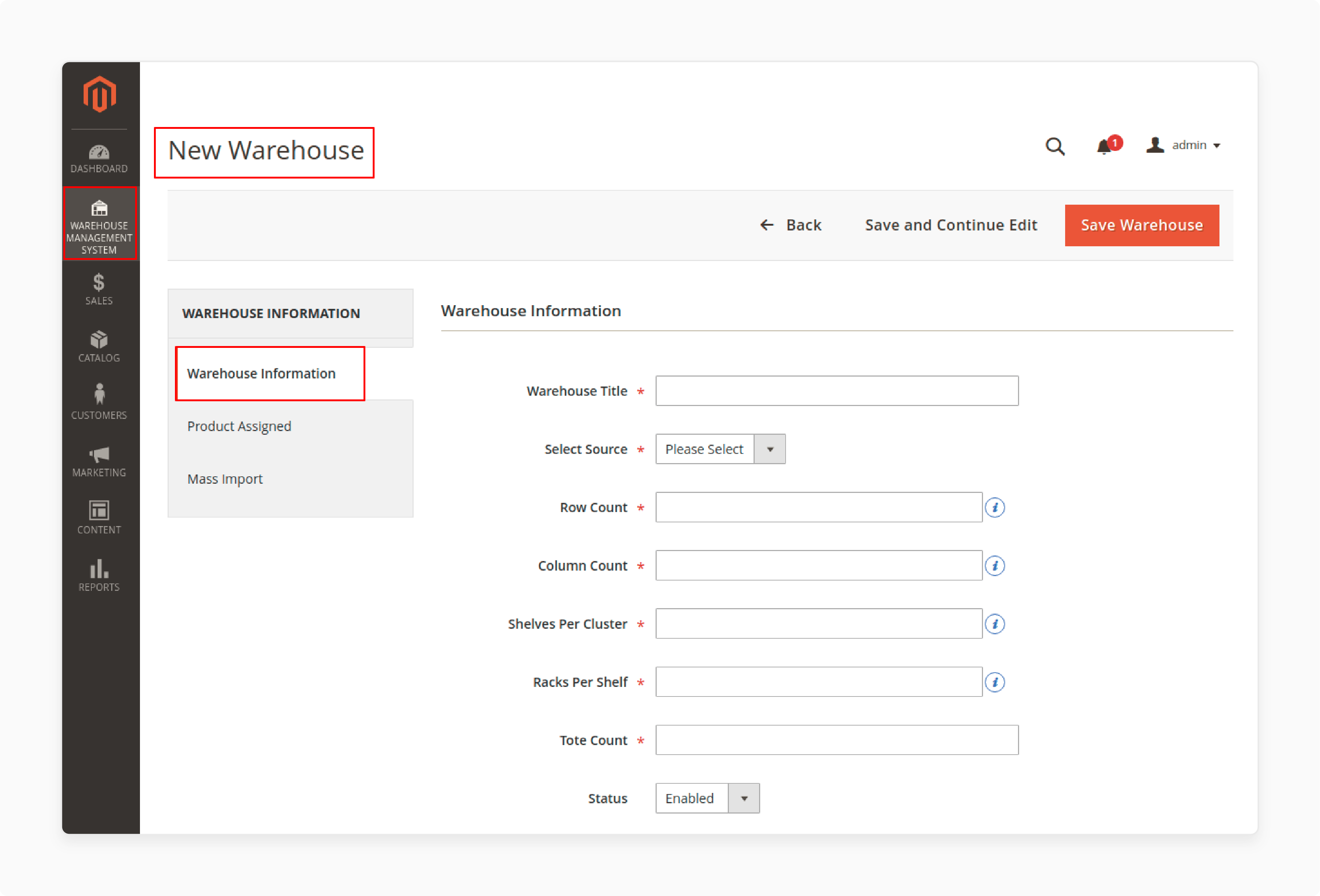Focus the Tote Count input field

coord(837,740)
